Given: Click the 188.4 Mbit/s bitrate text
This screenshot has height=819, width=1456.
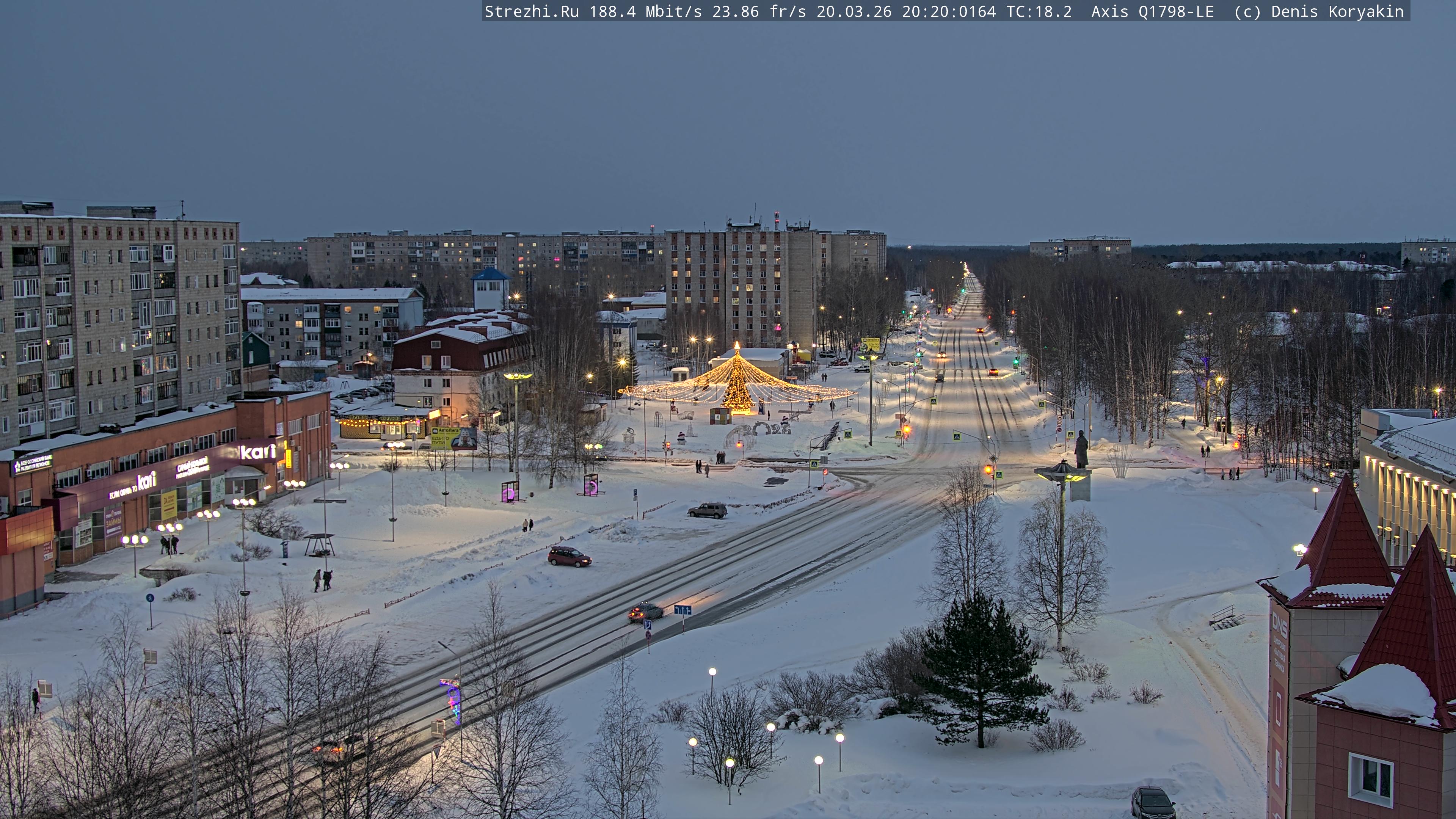Looking at the screenshot, I should (645, 11).
